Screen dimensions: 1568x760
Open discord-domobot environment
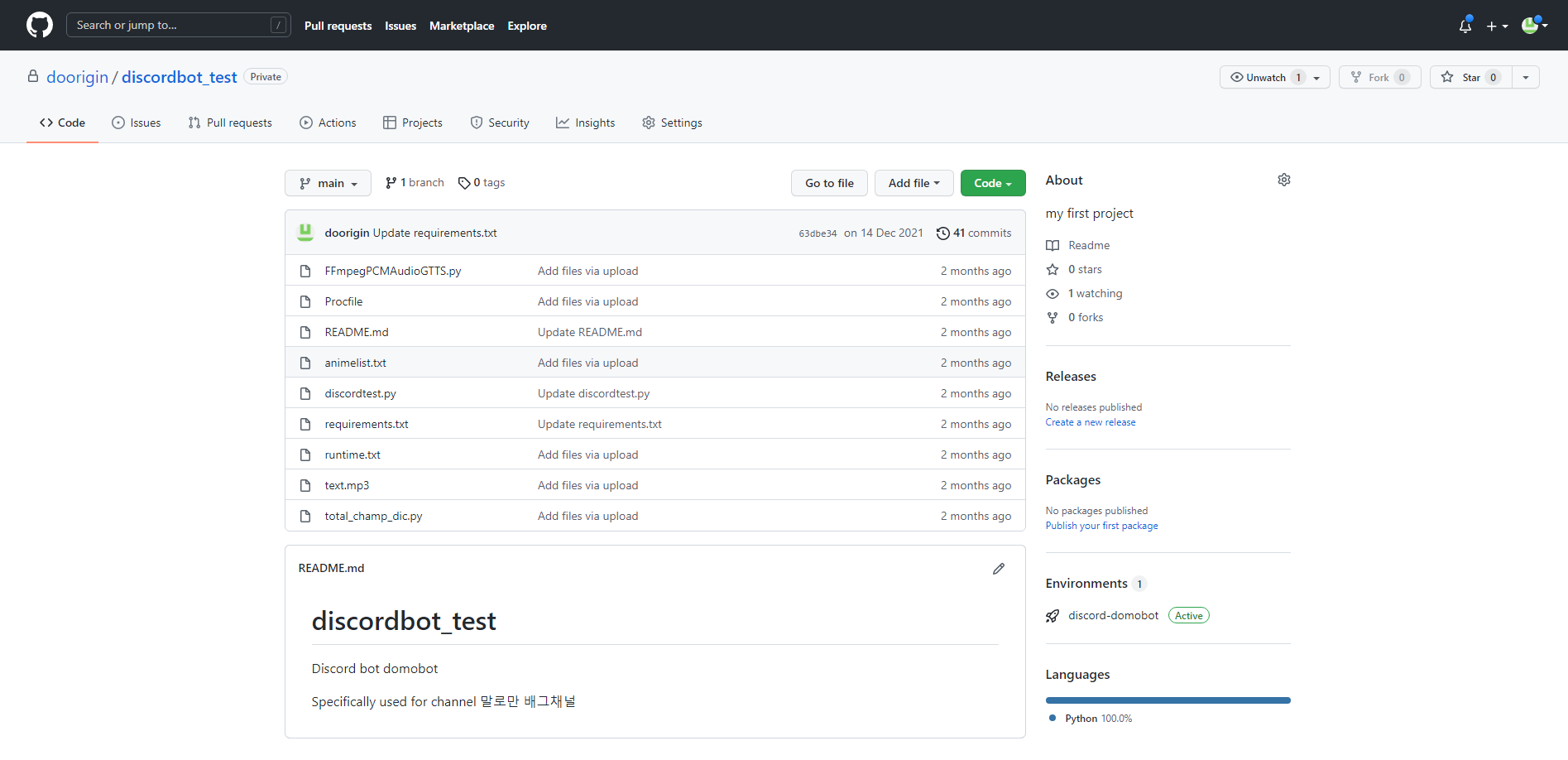[1113, 615]
